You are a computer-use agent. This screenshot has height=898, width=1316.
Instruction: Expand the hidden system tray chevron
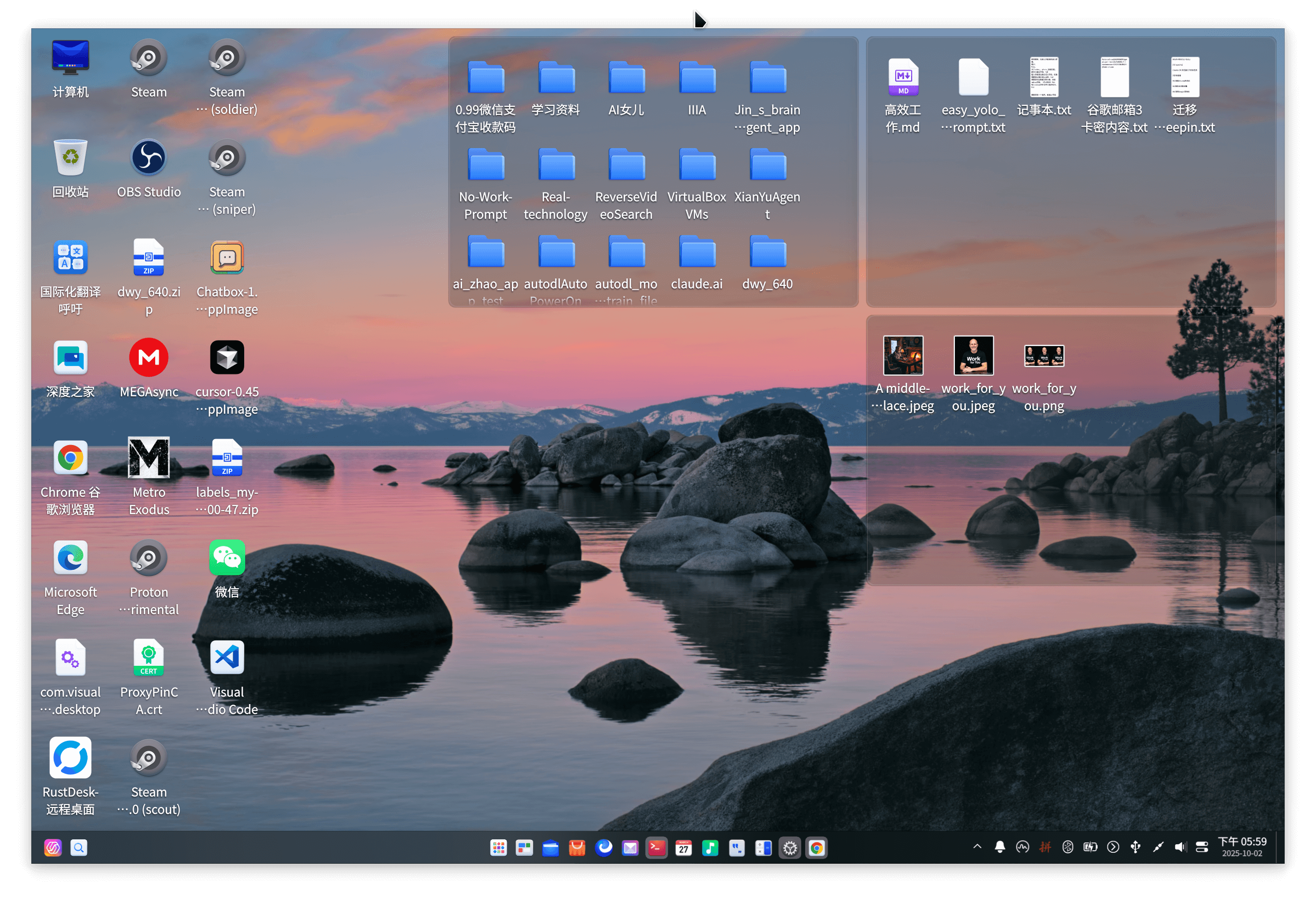tap(977, 847)
